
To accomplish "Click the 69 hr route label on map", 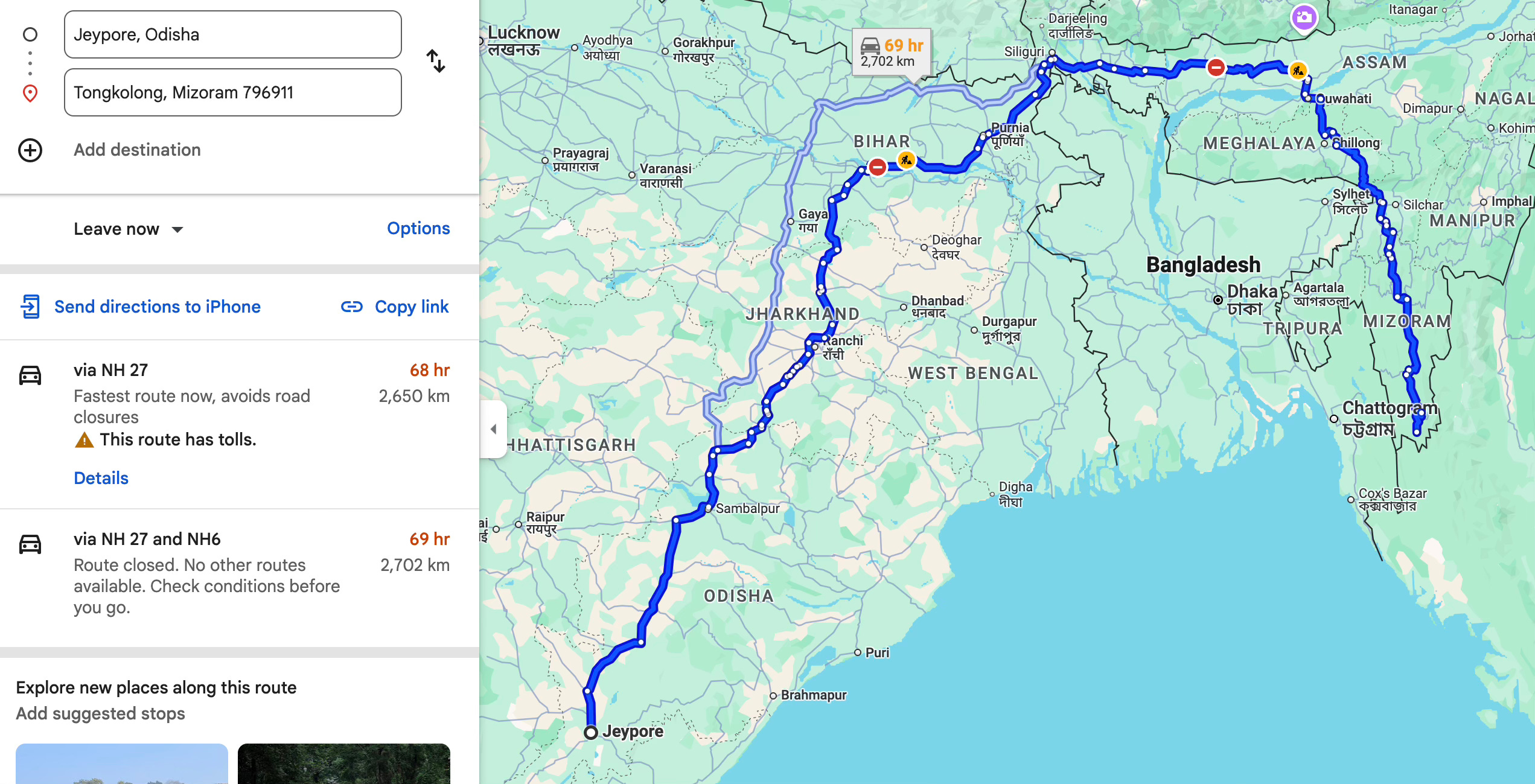I will pyautogui.click(x=892, y=53).
